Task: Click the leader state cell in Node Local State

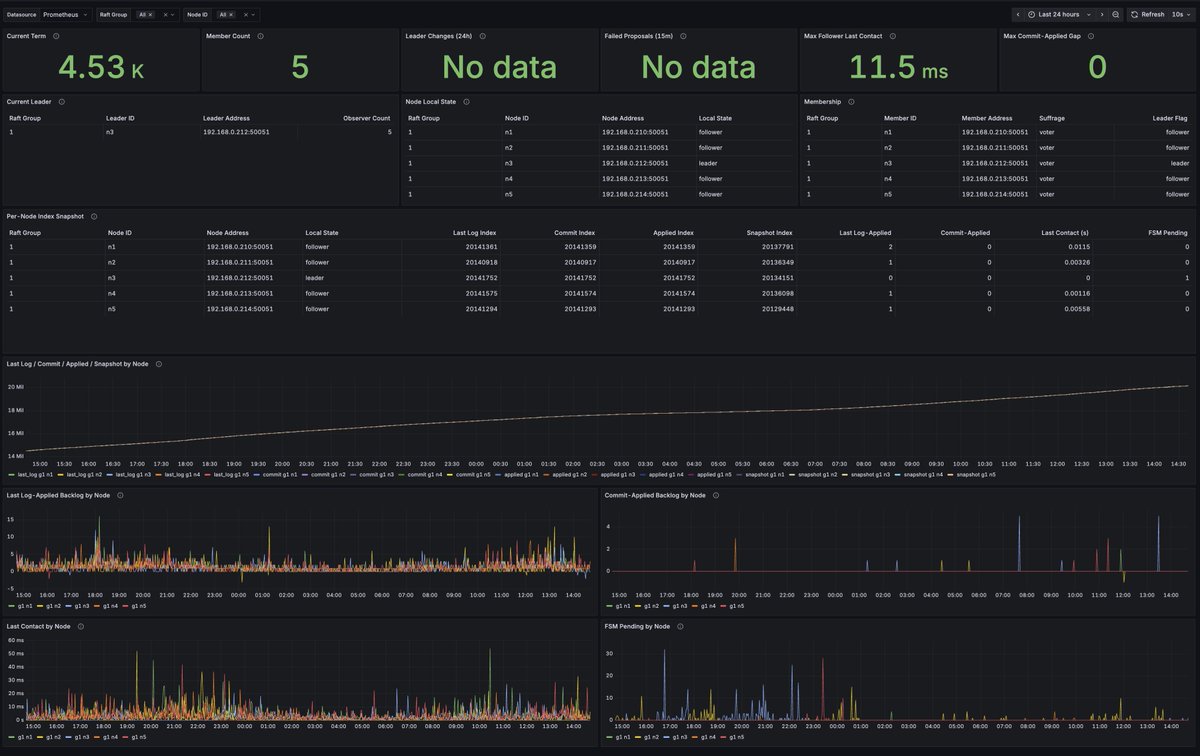Action: pyautogui.click(x=709, y=163)
